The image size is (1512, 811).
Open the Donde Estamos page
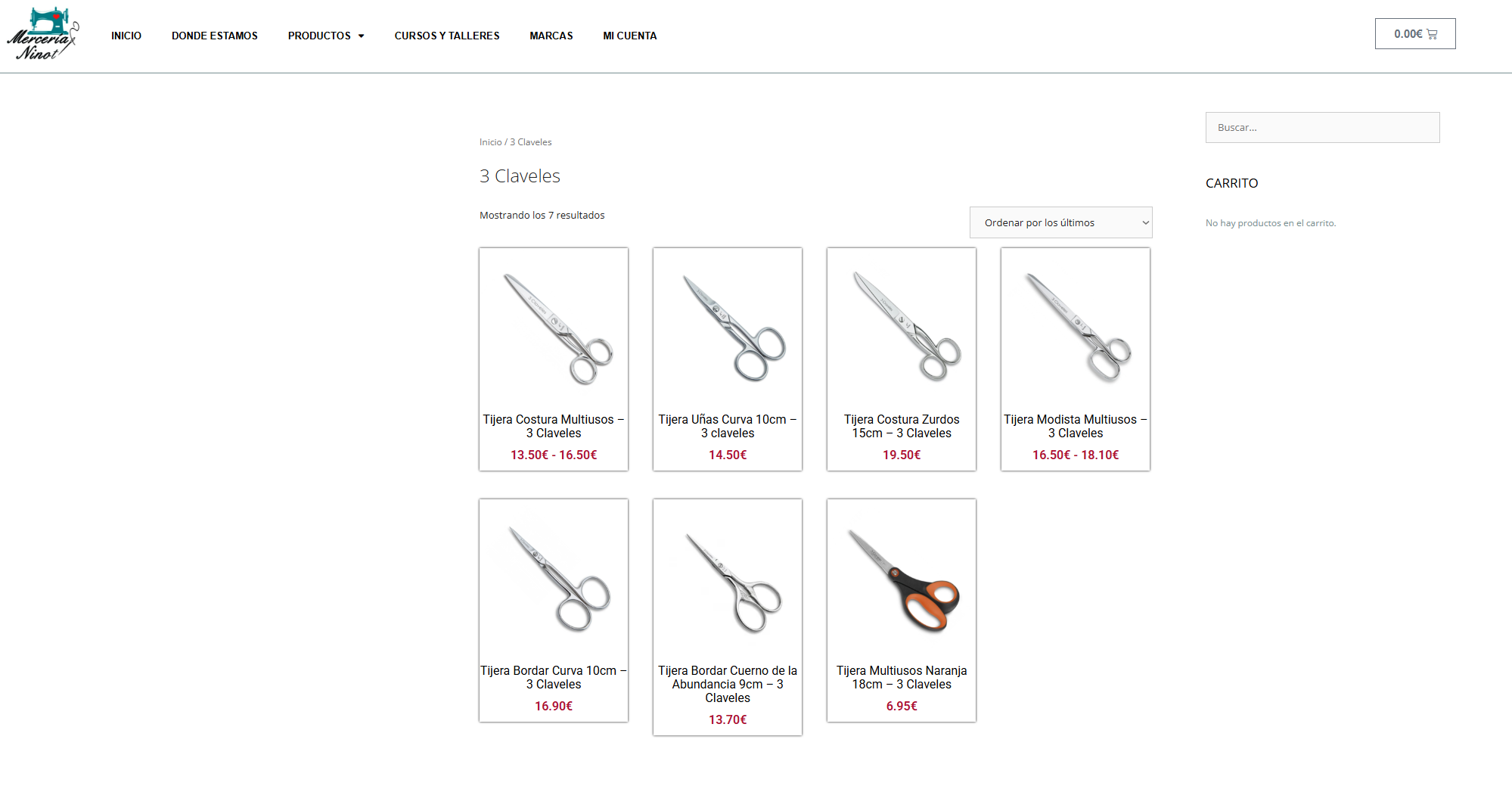point(215,36)
